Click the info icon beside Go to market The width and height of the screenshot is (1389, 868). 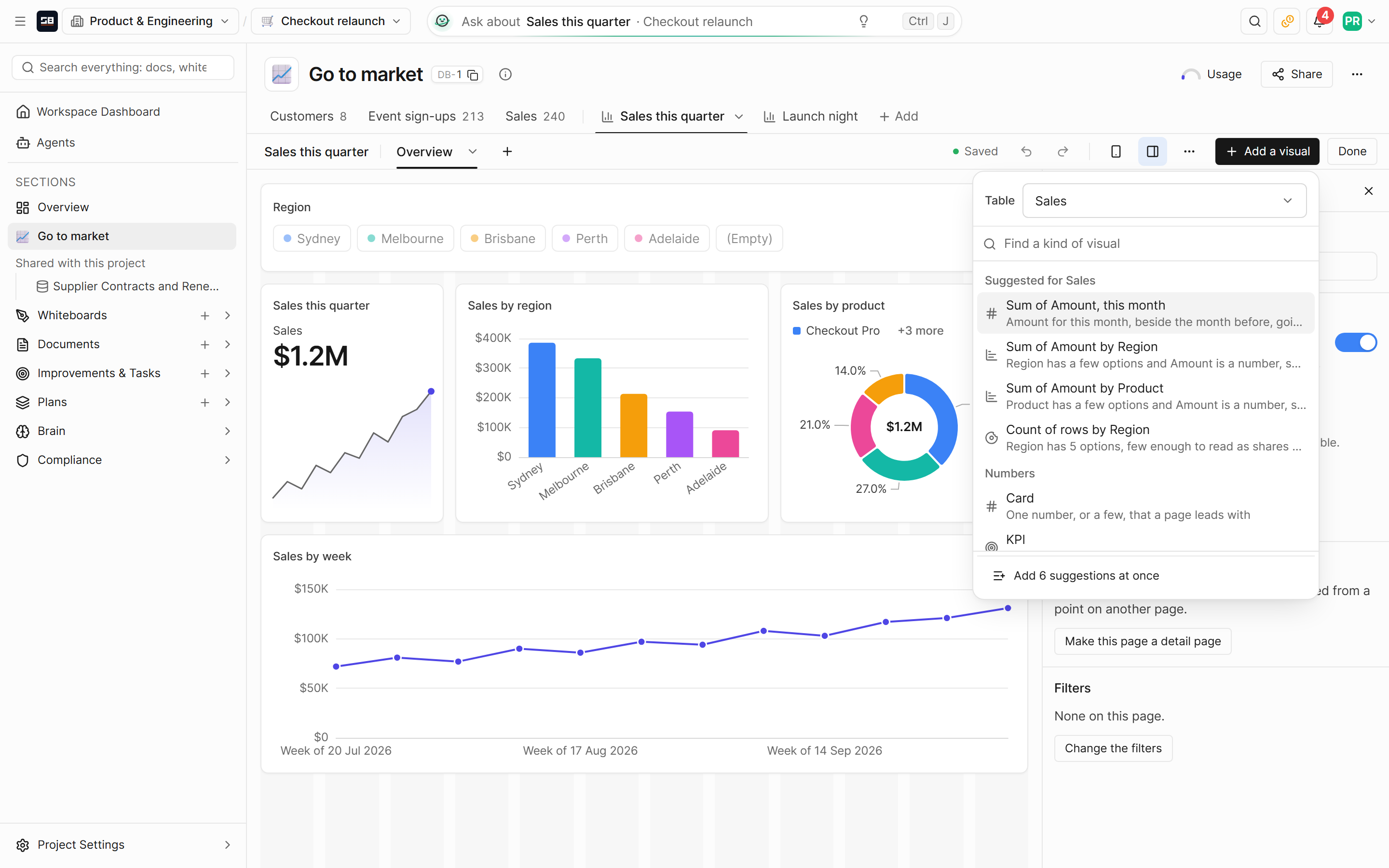(505, 75)
